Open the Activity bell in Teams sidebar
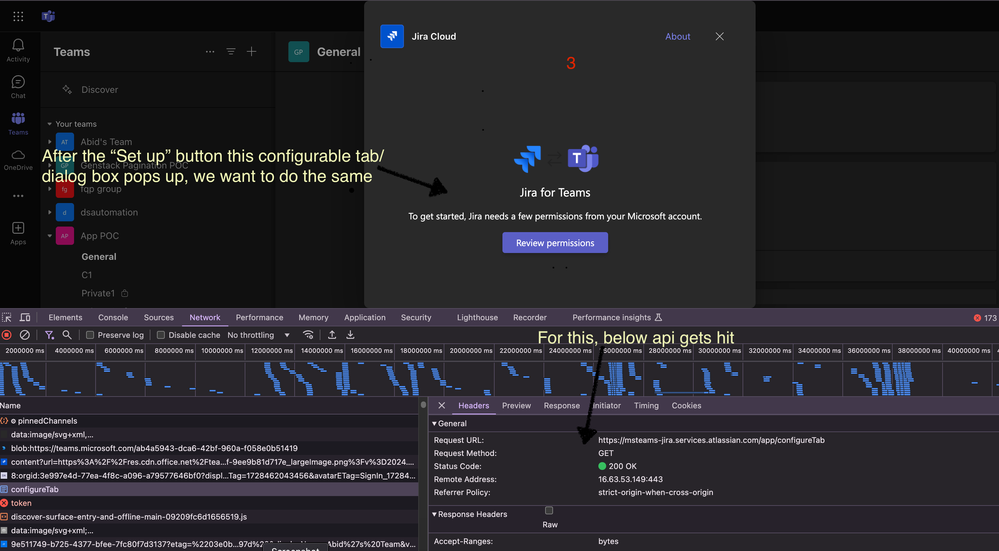Image resolution: width=999 pixels, height=551 pixels. [x=18, y=50]
